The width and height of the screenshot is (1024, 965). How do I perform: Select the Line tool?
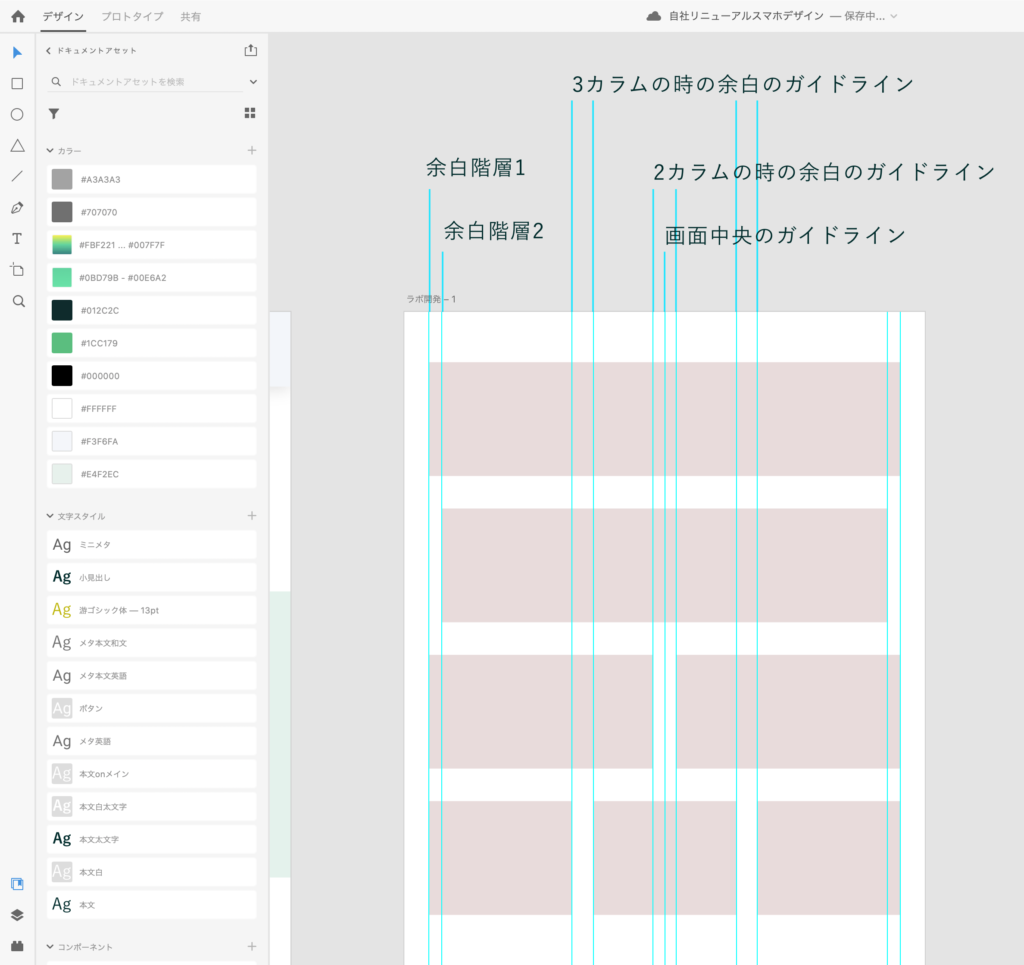point(17,177)
